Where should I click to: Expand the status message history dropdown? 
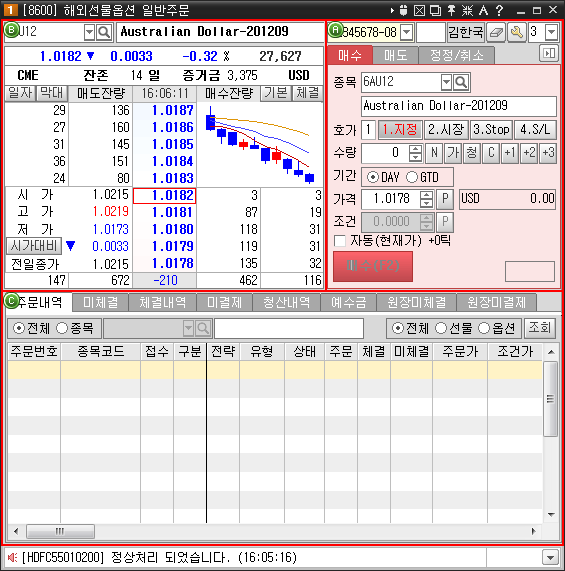pyautogui.click(x=550, y=557)
